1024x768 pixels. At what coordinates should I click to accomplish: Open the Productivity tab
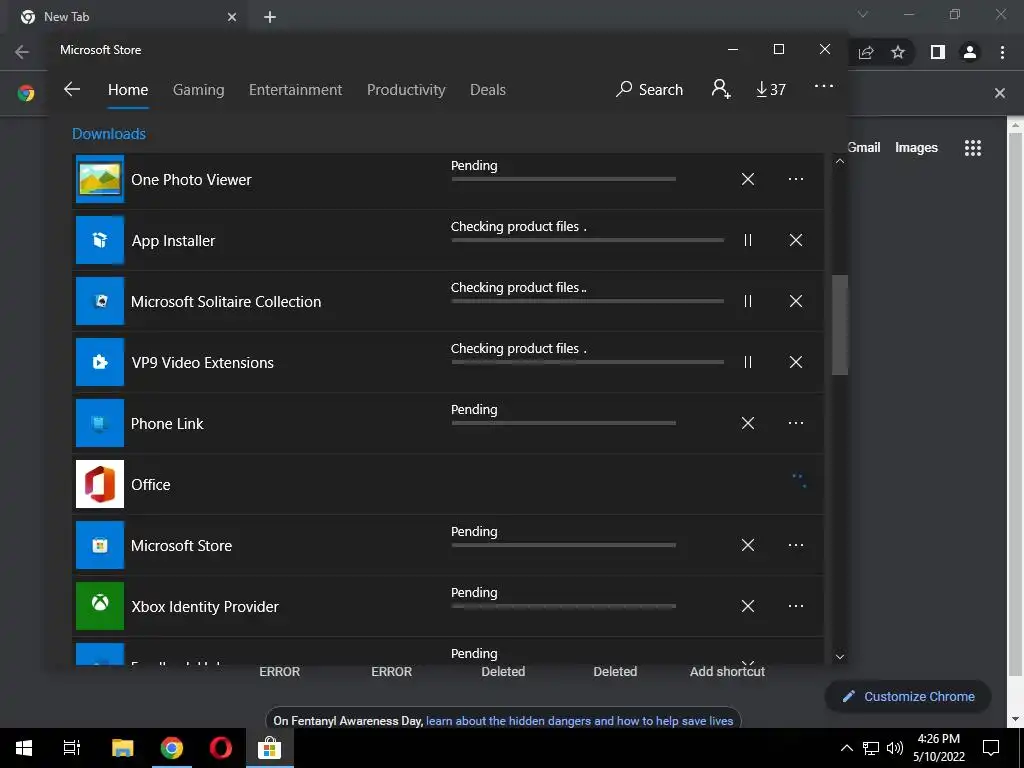pos(406,89)
